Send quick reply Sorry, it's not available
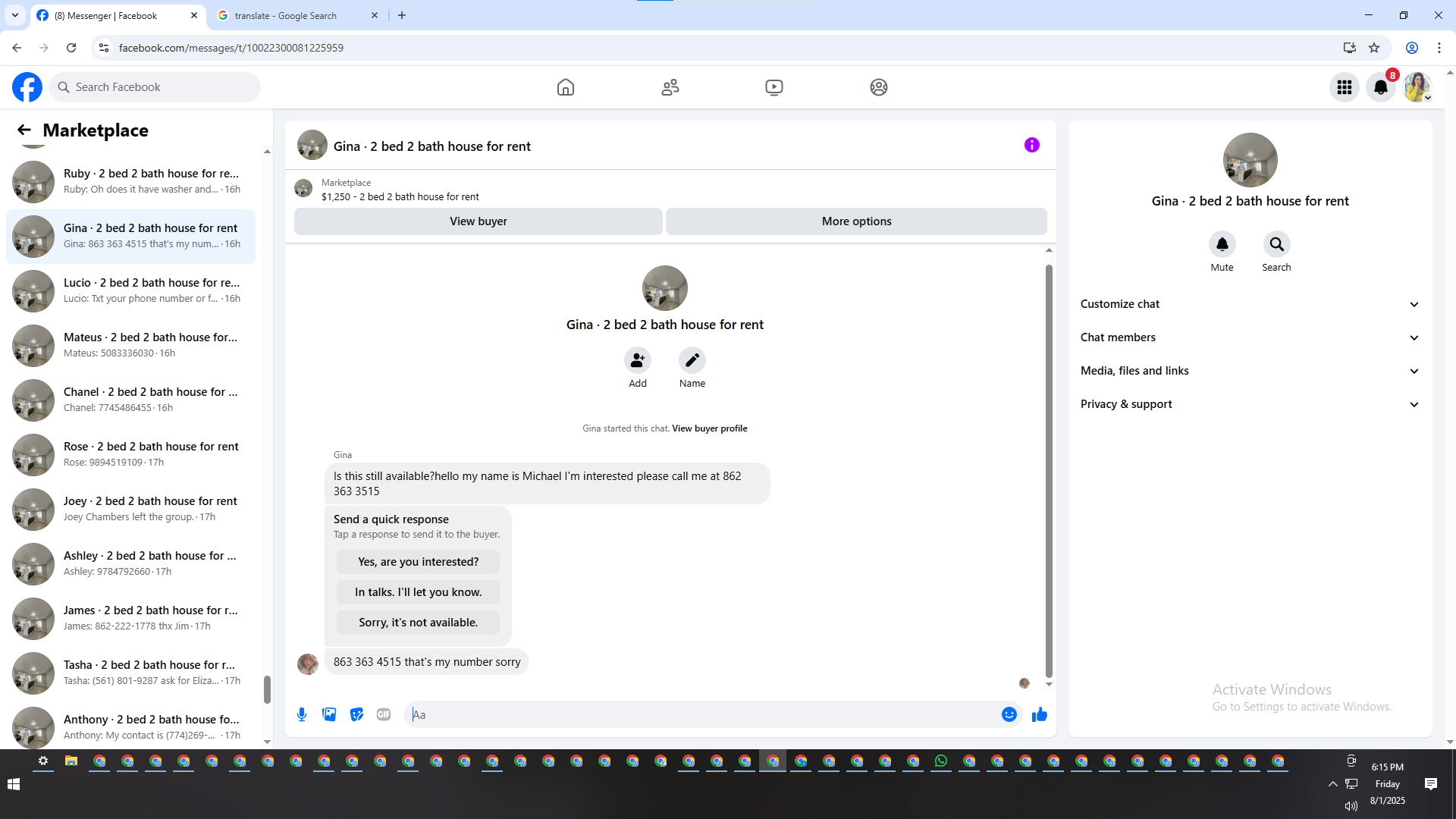1456x819 pixels. [418, 623]
